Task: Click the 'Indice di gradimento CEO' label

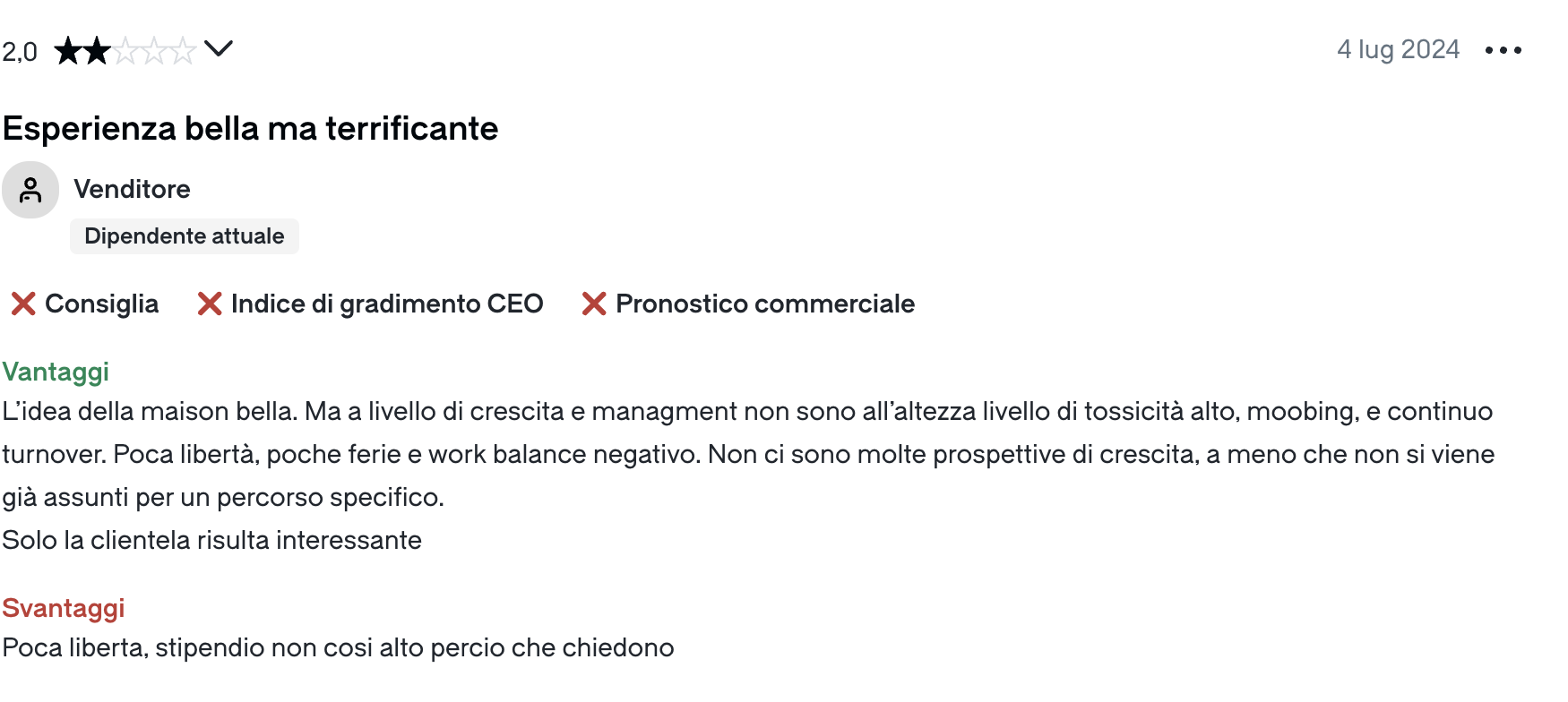Action: [x=387, y=304]
